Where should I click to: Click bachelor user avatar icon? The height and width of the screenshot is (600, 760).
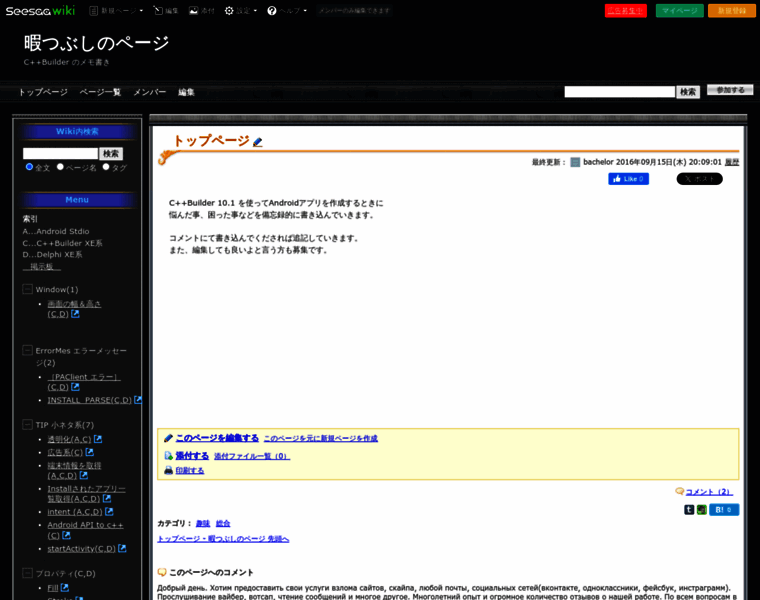tap(575, 162)
